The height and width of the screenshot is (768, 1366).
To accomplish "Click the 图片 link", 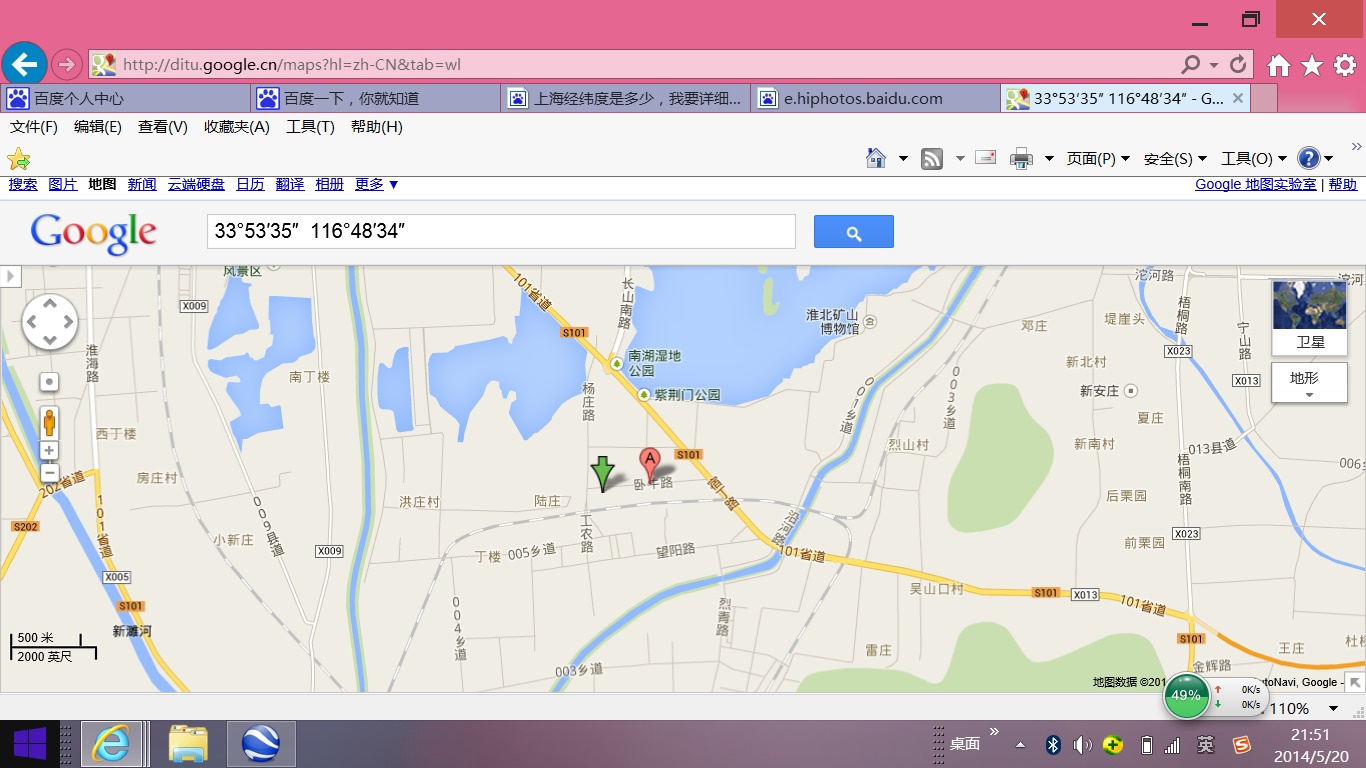I will 63,184.
